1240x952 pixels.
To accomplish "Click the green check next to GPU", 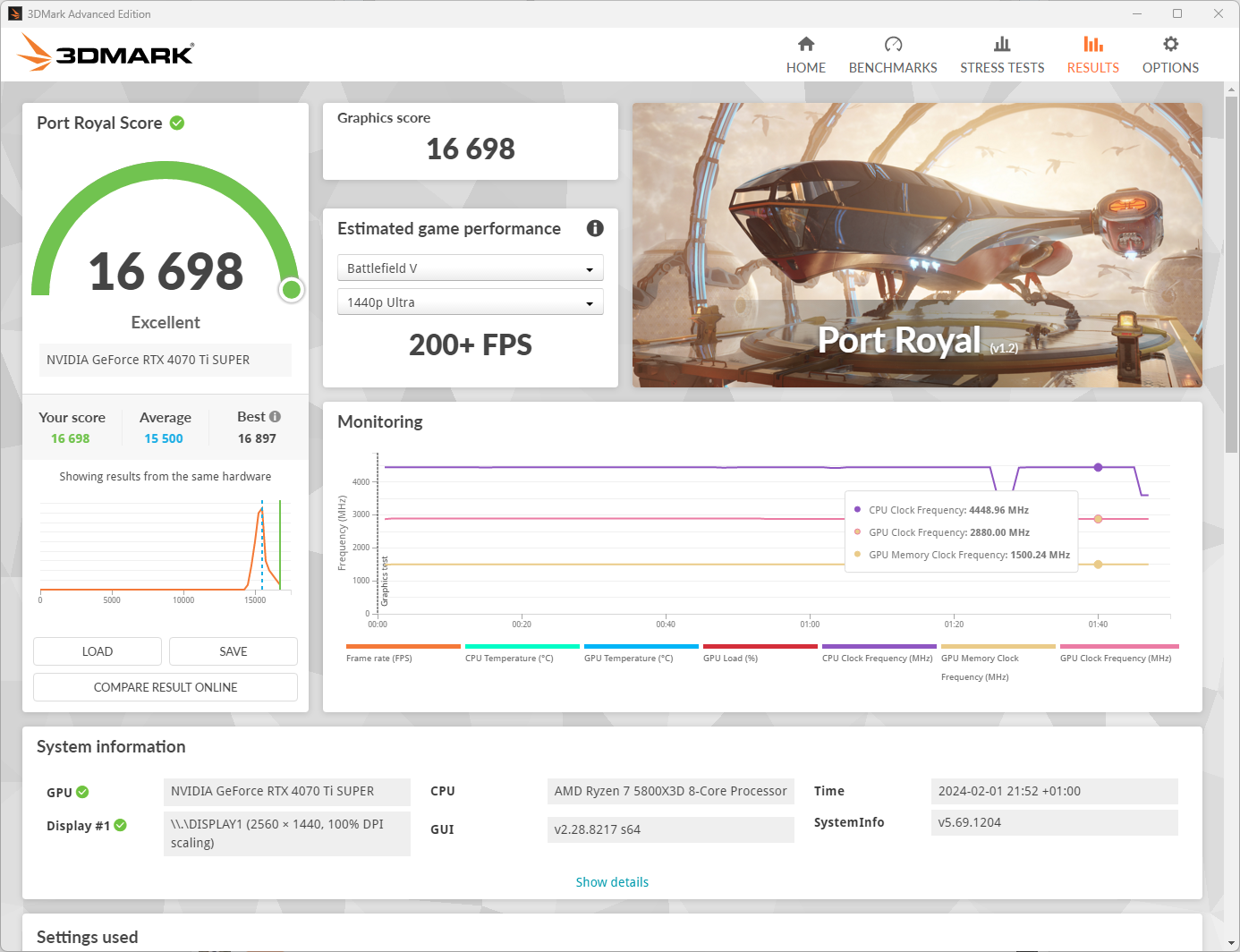I will (x=82, y=792).
